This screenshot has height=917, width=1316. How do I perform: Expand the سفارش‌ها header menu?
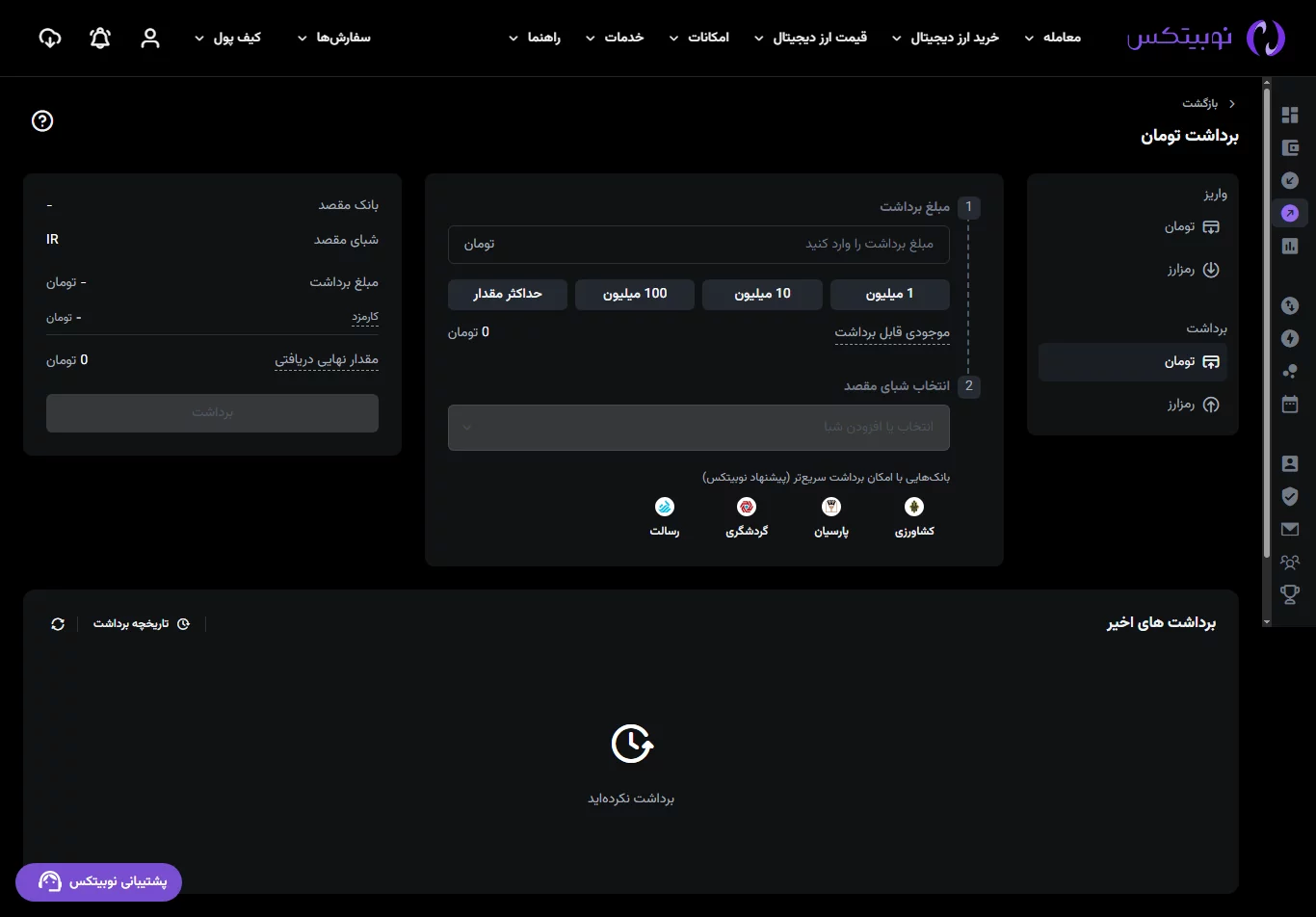click(333, 38)
